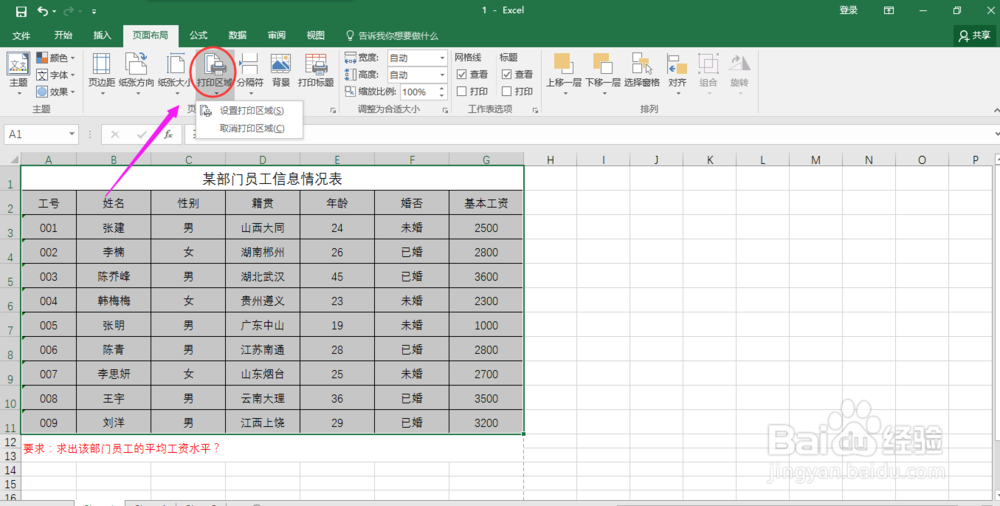1000x506 pixels.
Task: Click the Share (共享) button
Action: (x=975, y=36)
